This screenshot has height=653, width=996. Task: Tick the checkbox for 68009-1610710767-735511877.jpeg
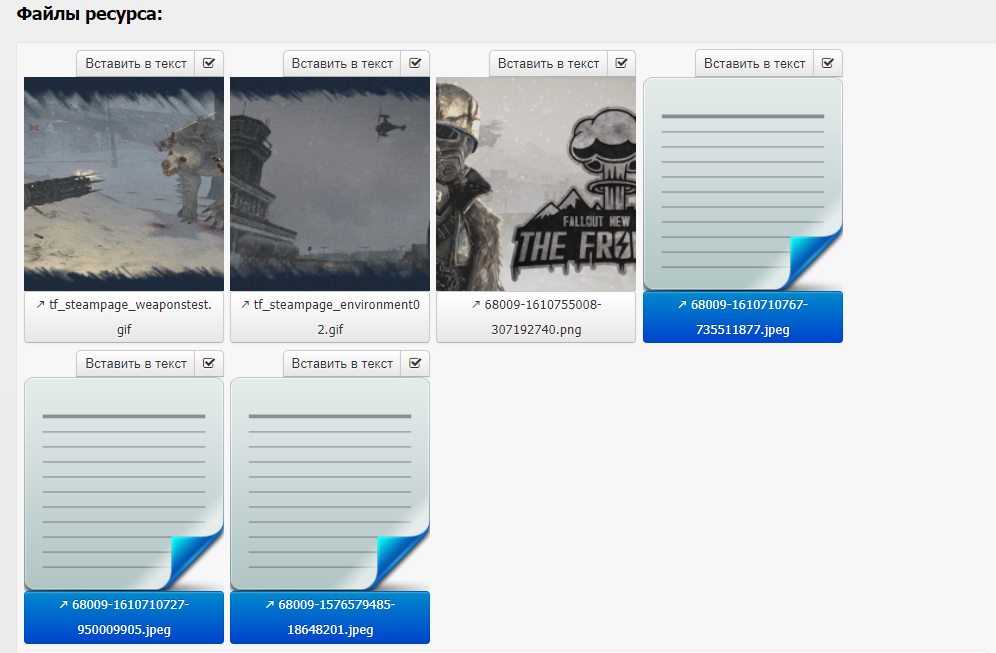[x=828, y=64]
